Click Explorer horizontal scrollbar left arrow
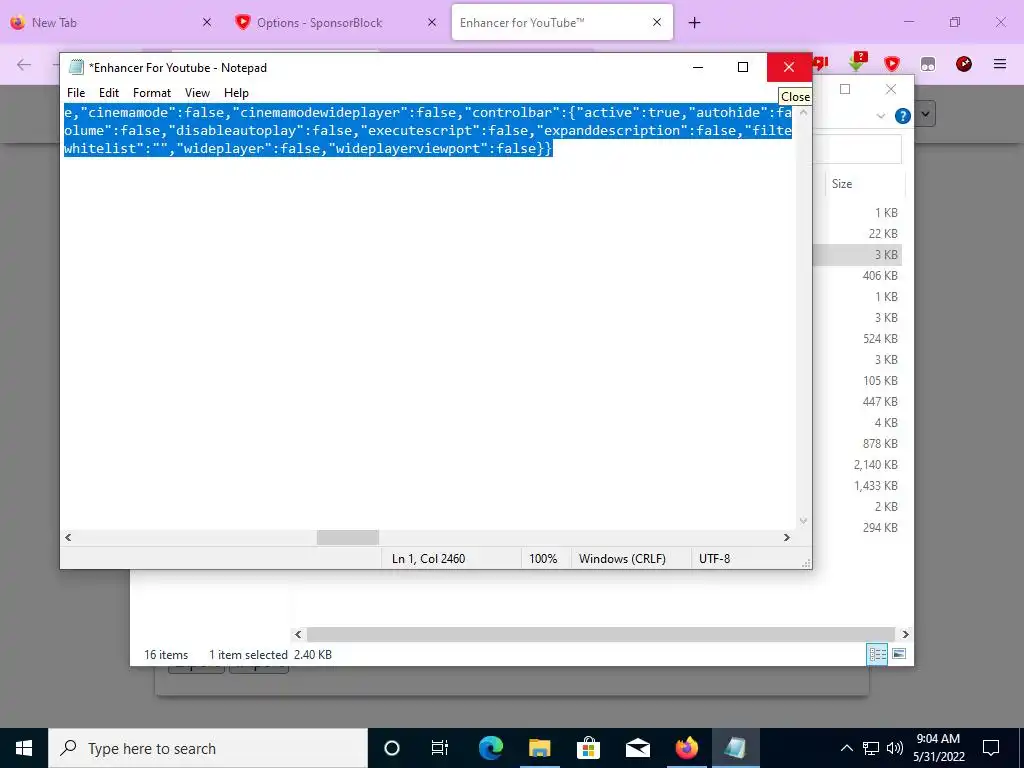1024x768 pixels. click(298, 634)
